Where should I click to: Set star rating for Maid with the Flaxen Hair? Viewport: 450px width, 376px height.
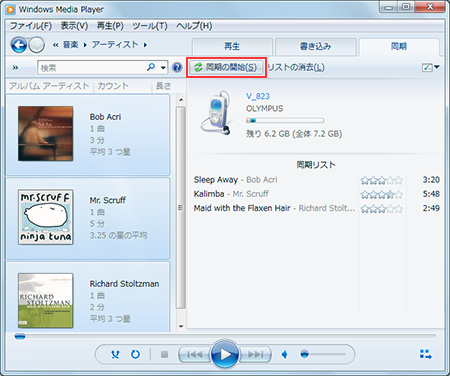[382, 209]
